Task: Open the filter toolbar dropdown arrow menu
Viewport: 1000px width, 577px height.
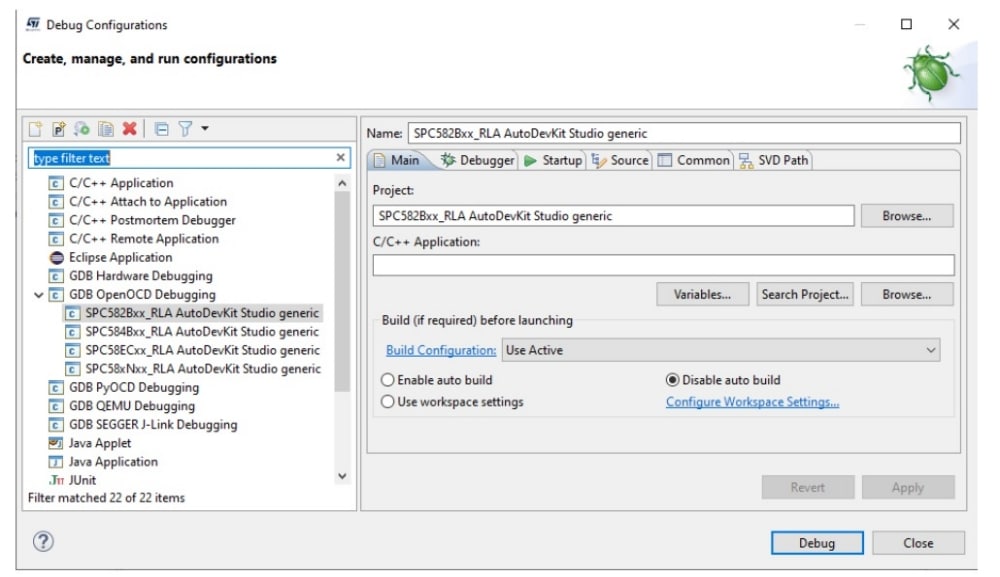Action: 205,129
